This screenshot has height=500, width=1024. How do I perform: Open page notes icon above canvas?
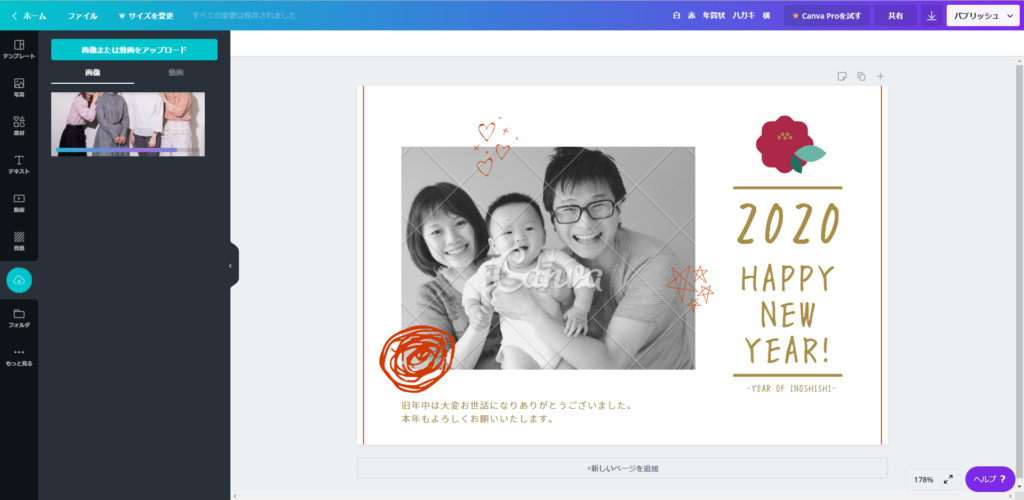[x=842, y=76]
